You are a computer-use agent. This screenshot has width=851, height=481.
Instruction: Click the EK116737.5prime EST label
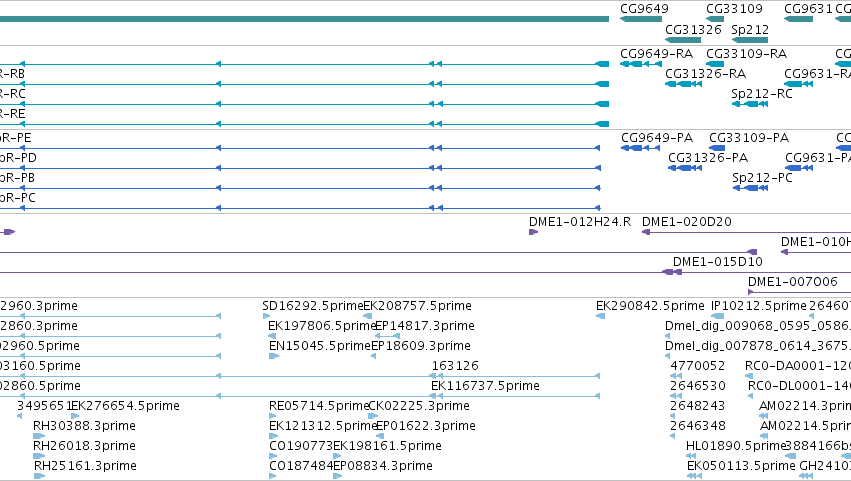[x=485, y=386]
